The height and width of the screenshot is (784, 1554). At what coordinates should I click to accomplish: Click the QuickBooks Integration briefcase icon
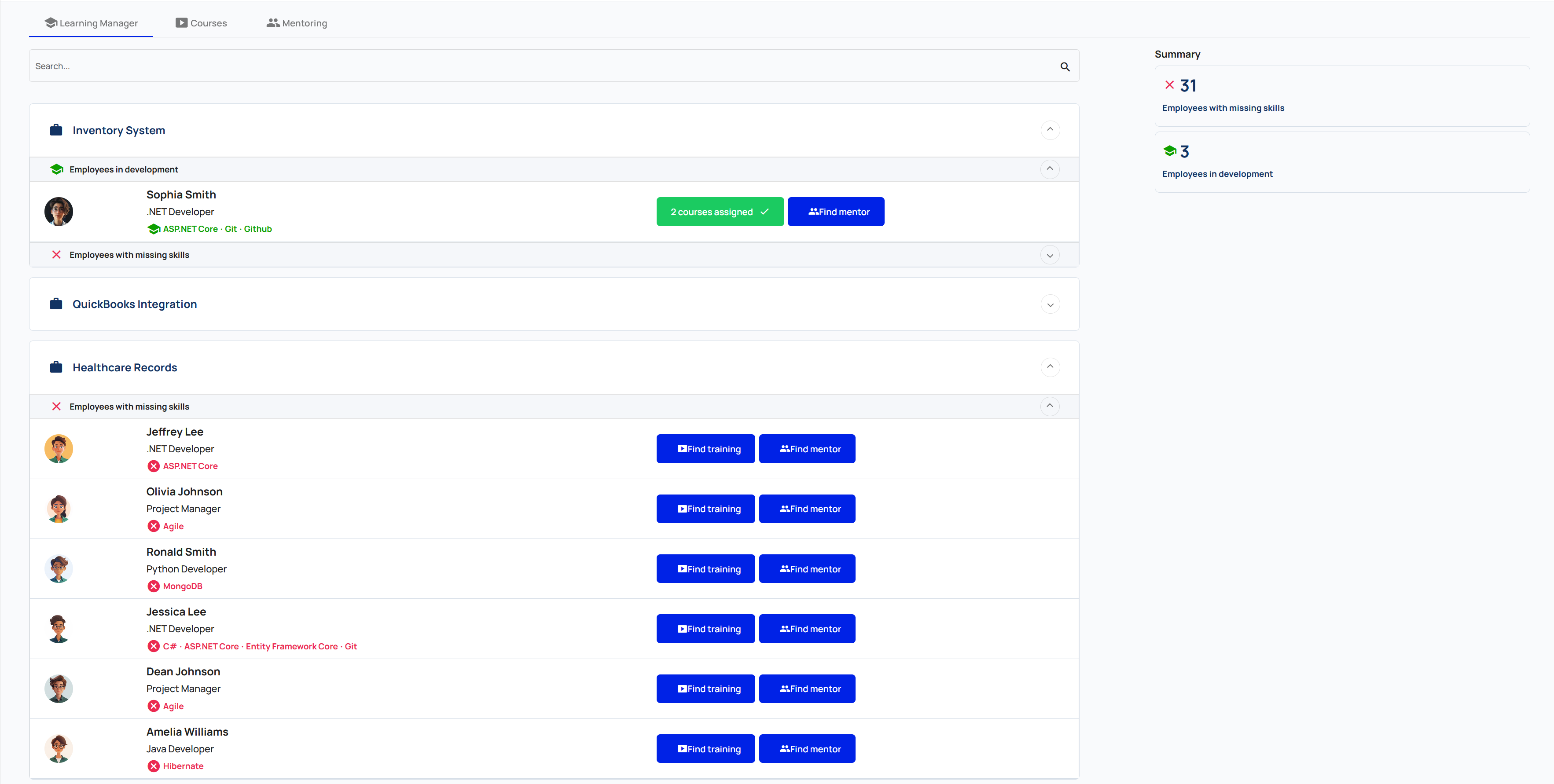click(x=56, y=304)
